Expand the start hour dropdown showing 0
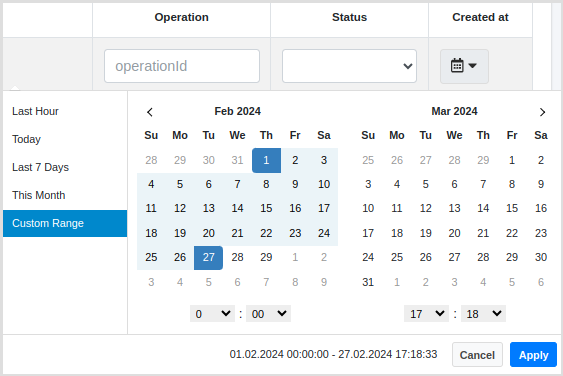Viewport: 563px width, 376px height. click(x=212, y=314)
